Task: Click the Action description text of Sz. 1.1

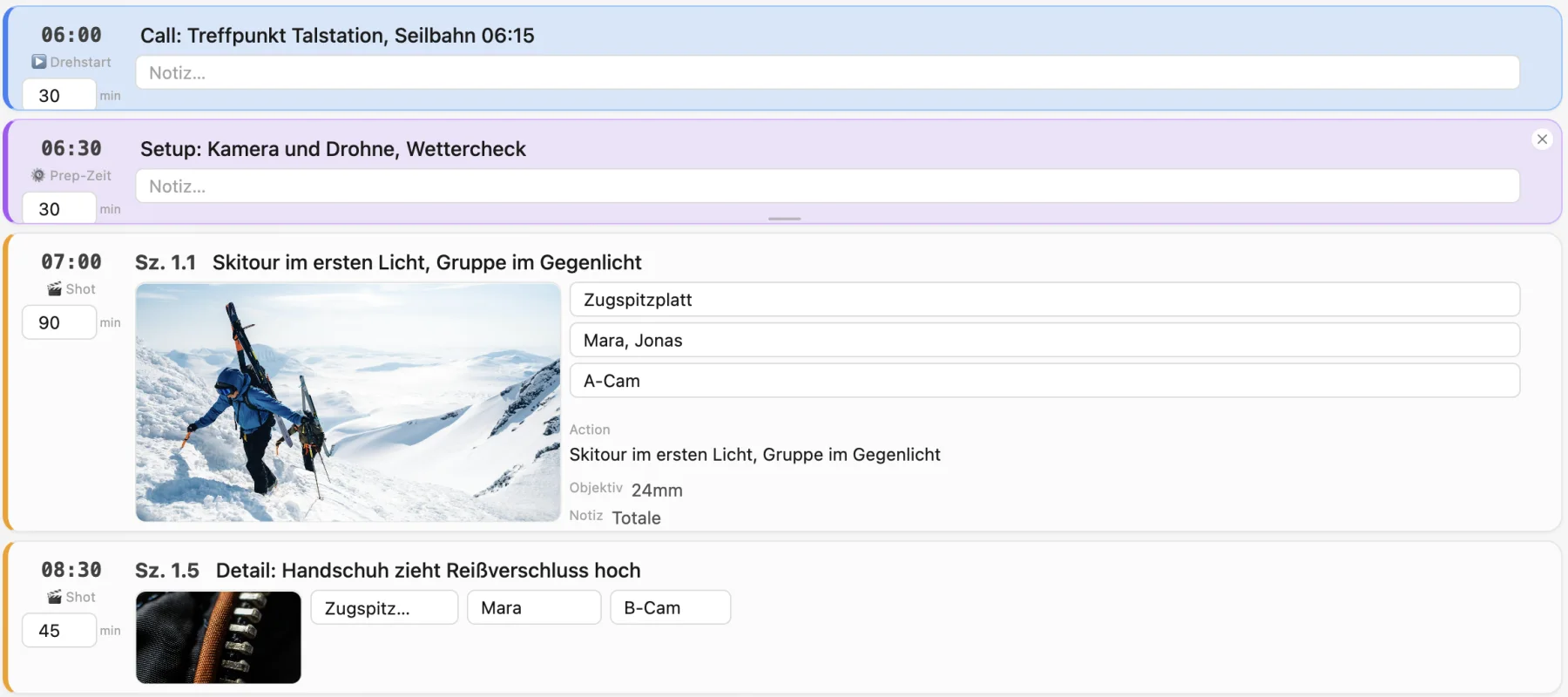Action: pos(754,455)
